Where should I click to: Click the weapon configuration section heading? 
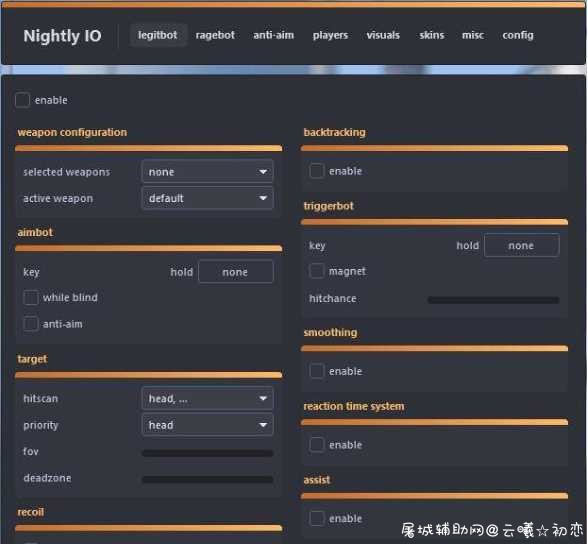click(x=72, y=132)
